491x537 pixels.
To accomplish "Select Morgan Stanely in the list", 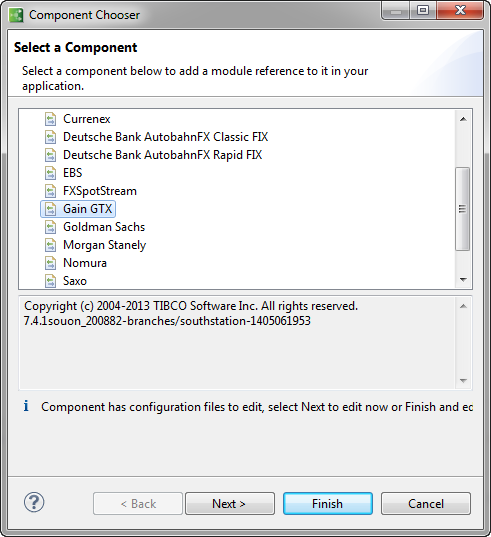I will click(x=104, y=245).
